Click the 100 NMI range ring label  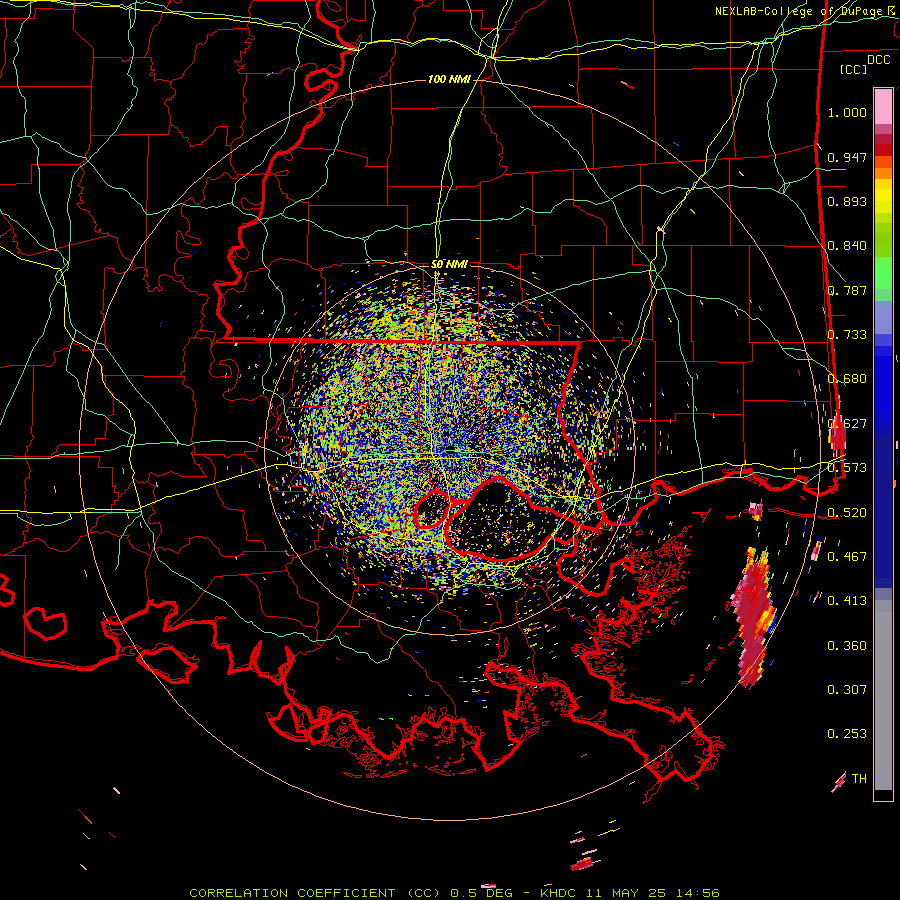449,79
